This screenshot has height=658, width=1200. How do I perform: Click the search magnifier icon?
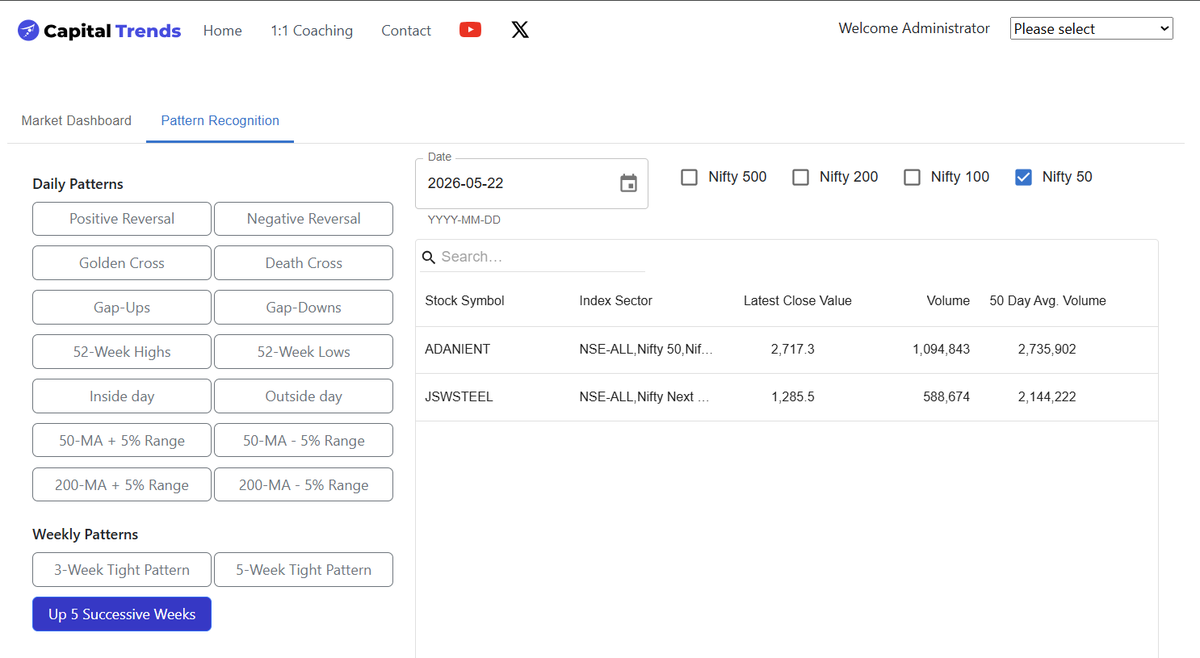[429, 257]
